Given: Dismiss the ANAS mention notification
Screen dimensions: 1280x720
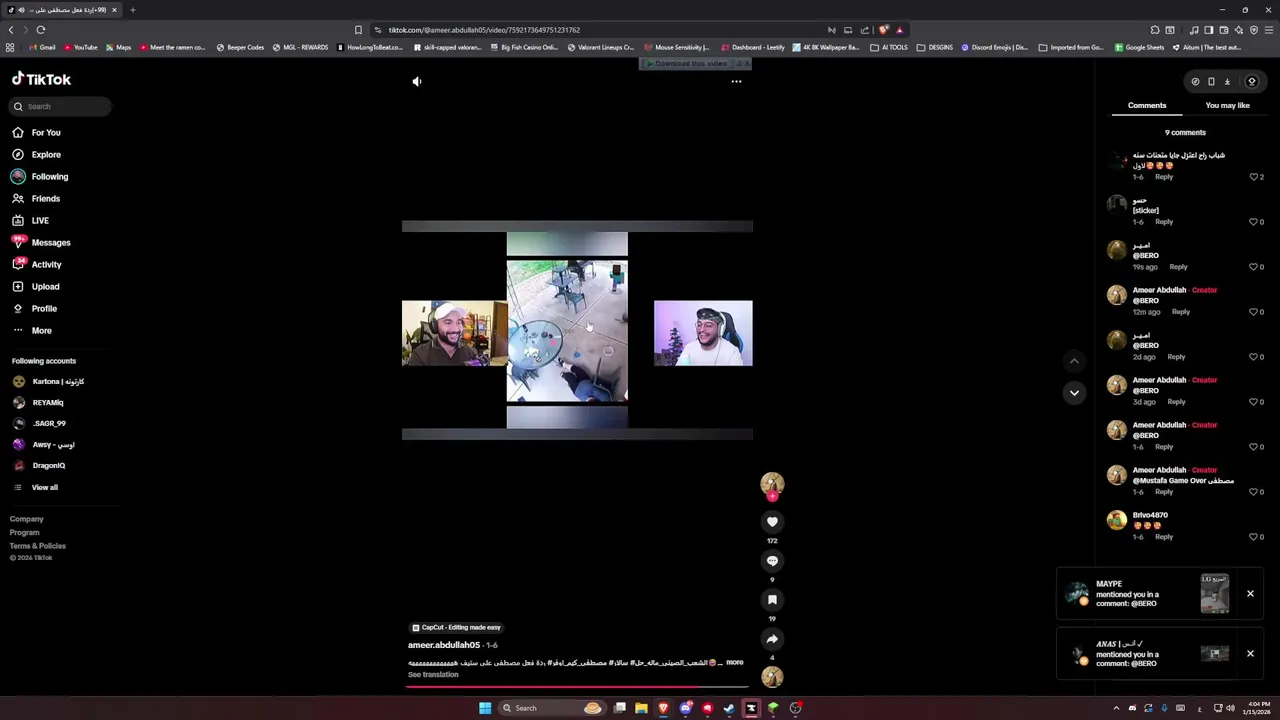Looking at the screenshot, I should coord(1250,654).
